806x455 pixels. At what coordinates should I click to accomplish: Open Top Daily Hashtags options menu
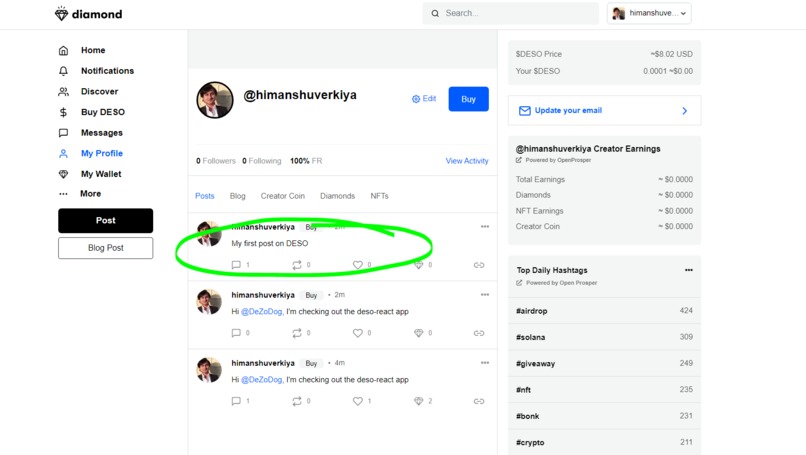click(689, 270)
